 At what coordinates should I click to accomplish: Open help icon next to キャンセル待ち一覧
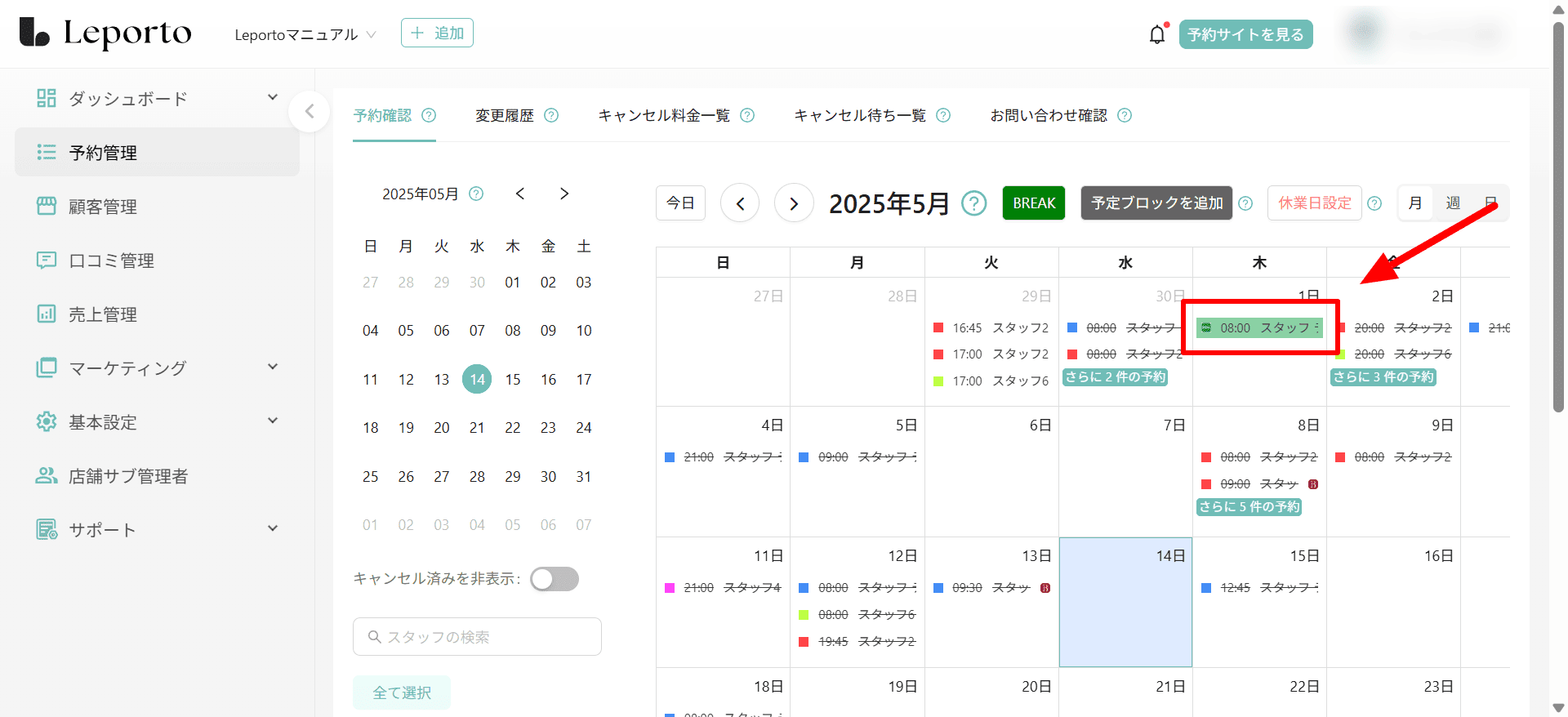tap(943, 115)
